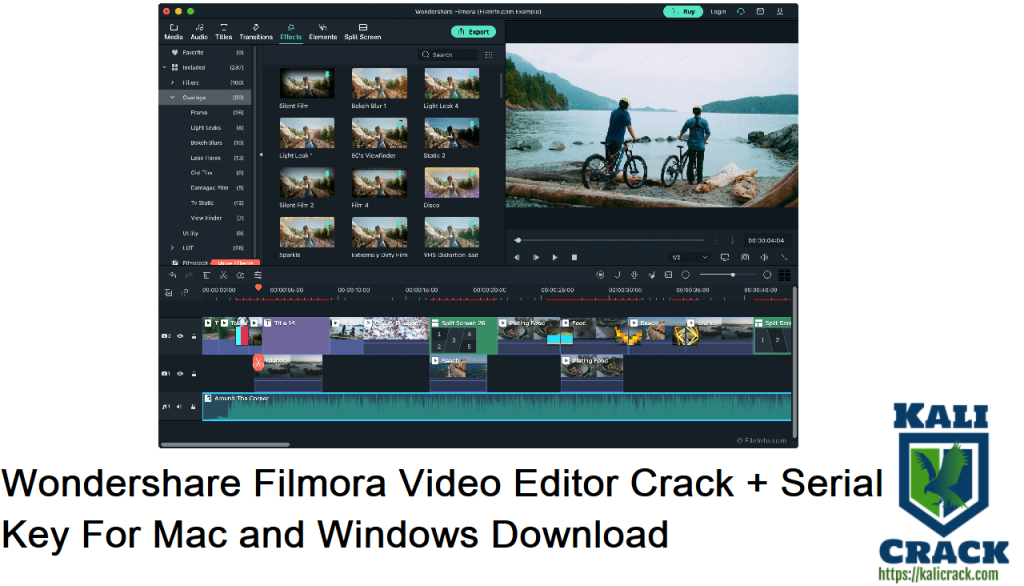
Task: Click the Login link
Action: click(718, 12)
